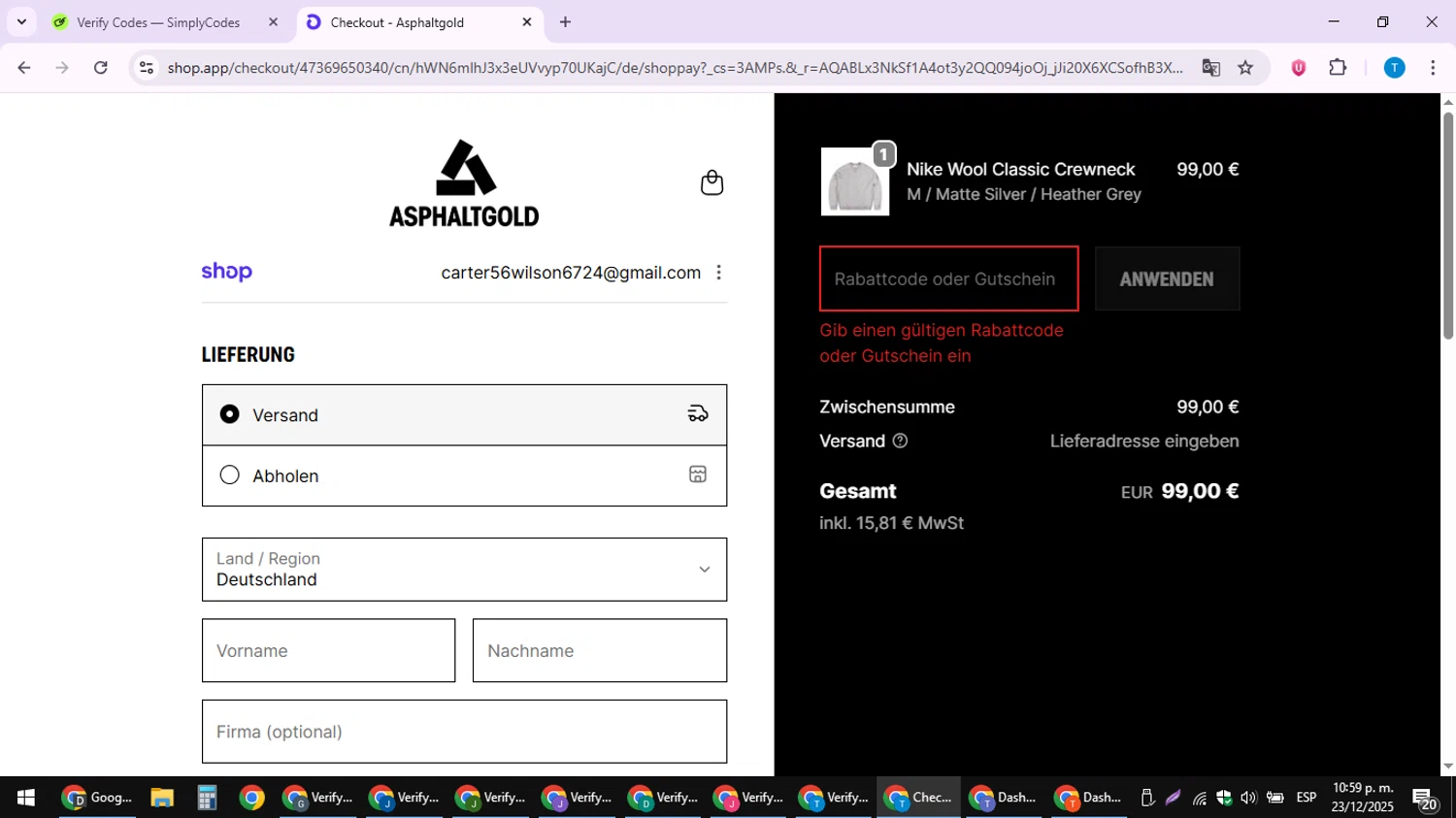Switch to the Checkout - Asphaltgold tab

coord(419,22)
